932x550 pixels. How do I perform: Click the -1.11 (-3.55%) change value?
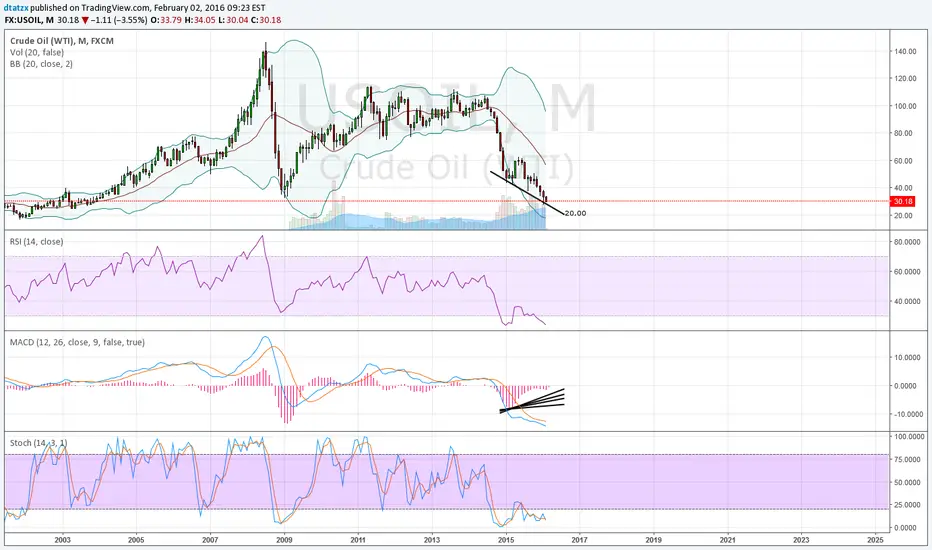click(x=118, y=20)
